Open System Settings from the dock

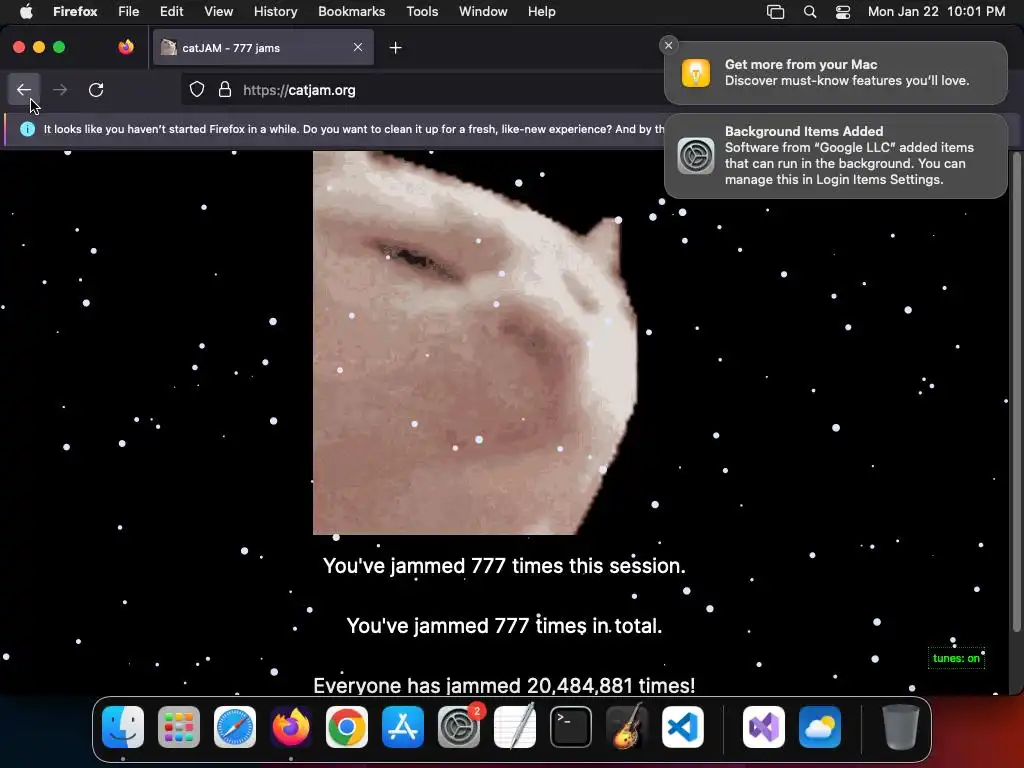click(459, 727)
